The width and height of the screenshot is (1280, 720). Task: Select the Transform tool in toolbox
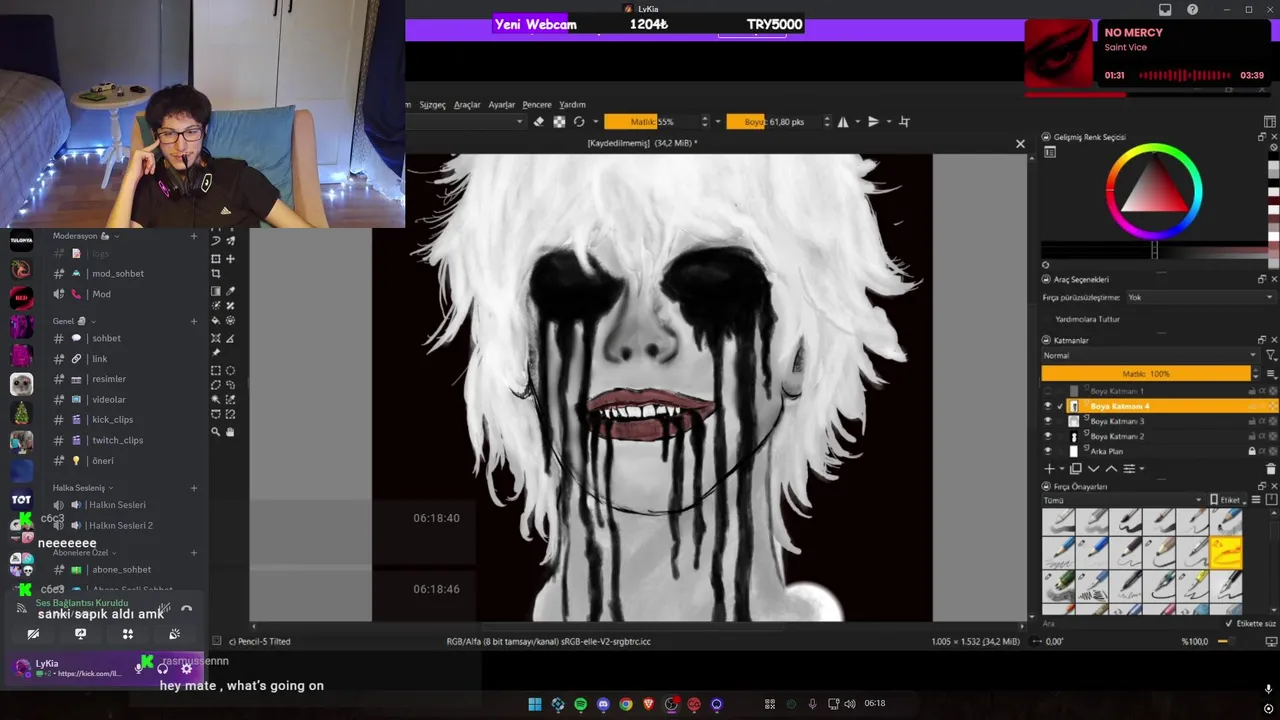pyautogui.click(x=215, y=258)
